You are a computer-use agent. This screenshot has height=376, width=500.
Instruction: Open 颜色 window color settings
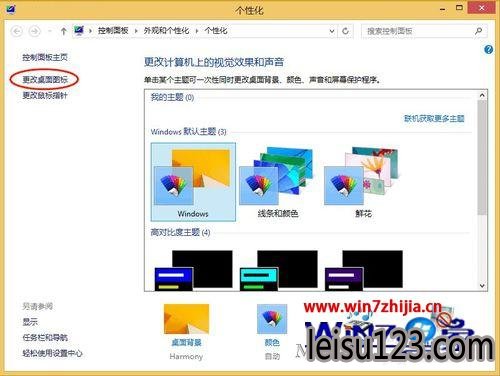tap(272, 331)
